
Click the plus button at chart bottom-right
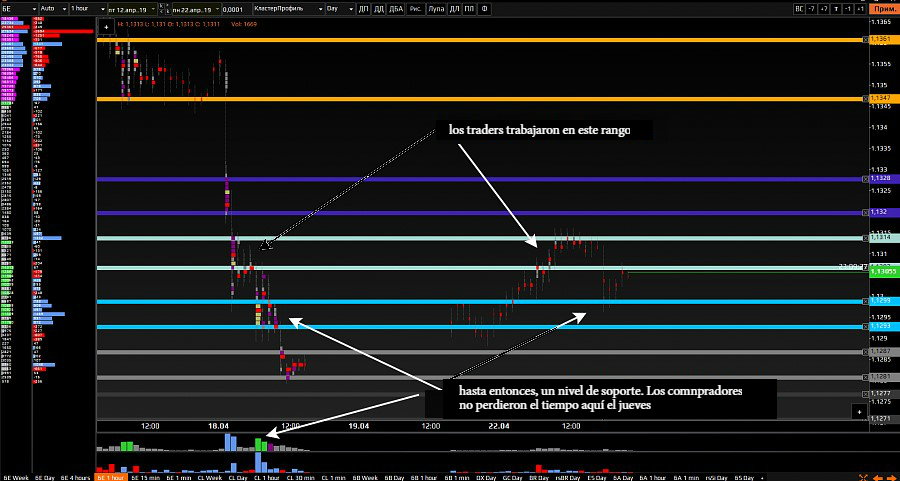tap(858, 411)
